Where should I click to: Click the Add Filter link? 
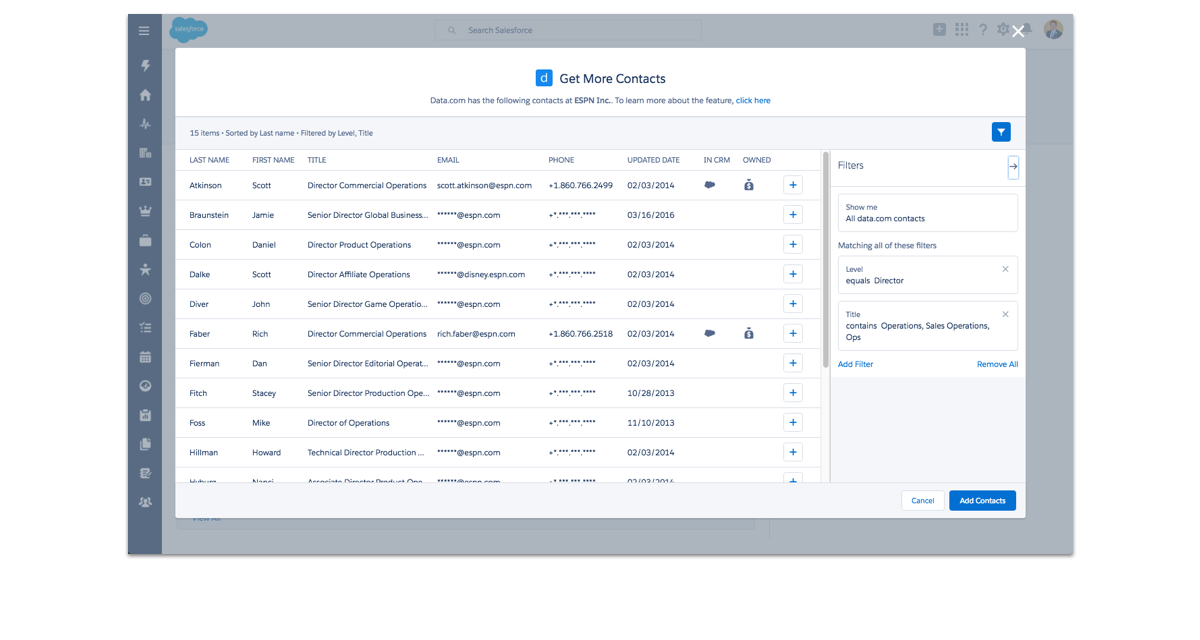[855, 364]
